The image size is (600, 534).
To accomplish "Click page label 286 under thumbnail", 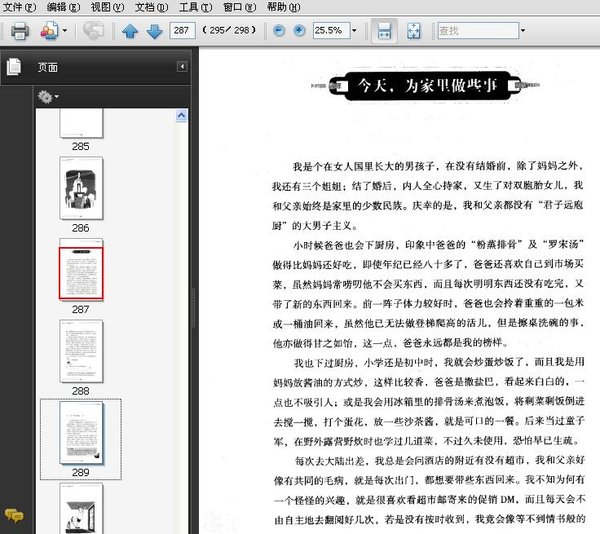I will (x=81, y=228).
